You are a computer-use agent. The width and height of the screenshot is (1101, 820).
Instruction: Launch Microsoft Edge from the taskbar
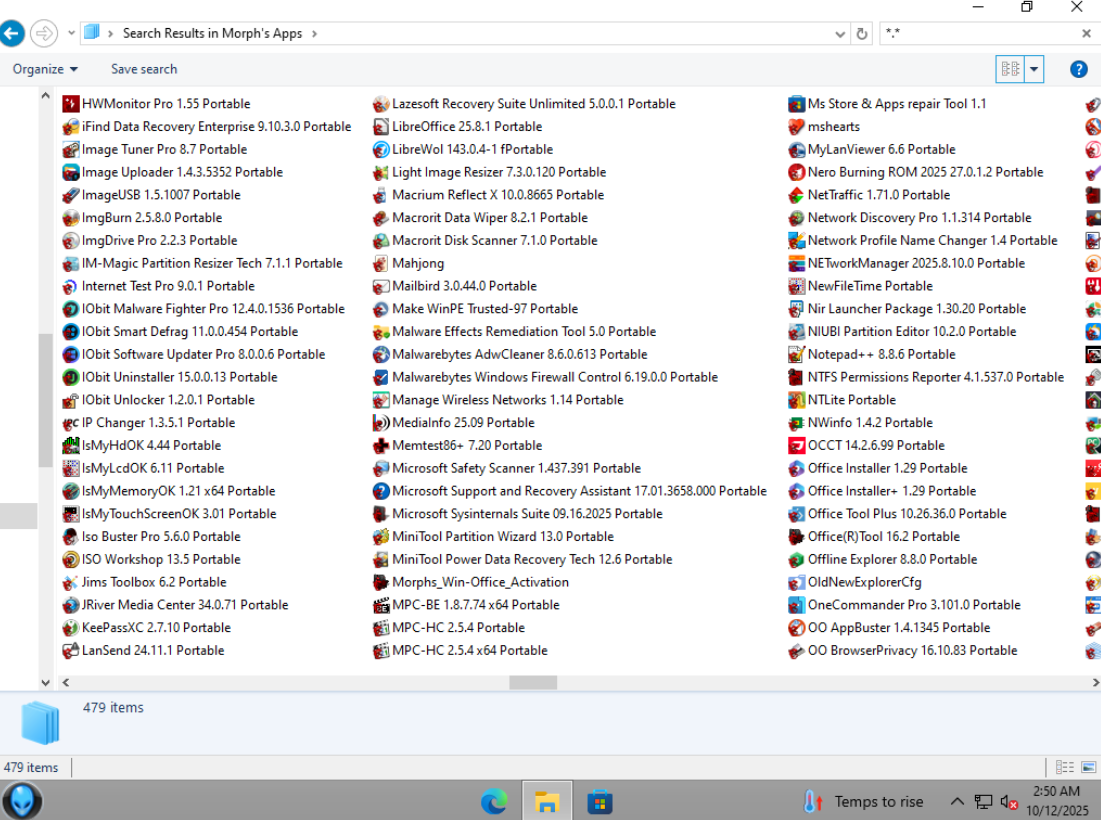click(x=494, y=801)
